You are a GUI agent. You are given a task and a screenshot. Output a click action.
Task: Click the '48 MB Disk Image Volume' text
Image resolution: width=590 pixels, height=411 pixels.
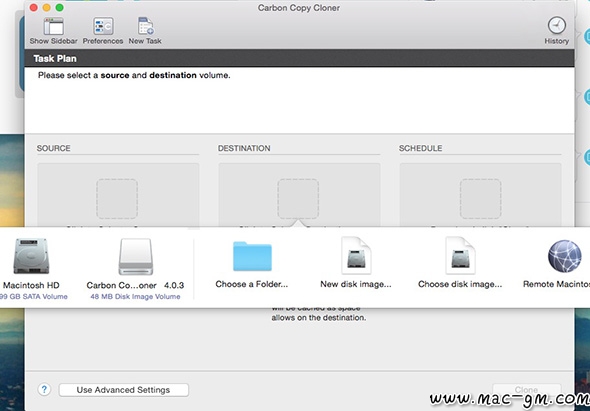(x=135, y=297)
